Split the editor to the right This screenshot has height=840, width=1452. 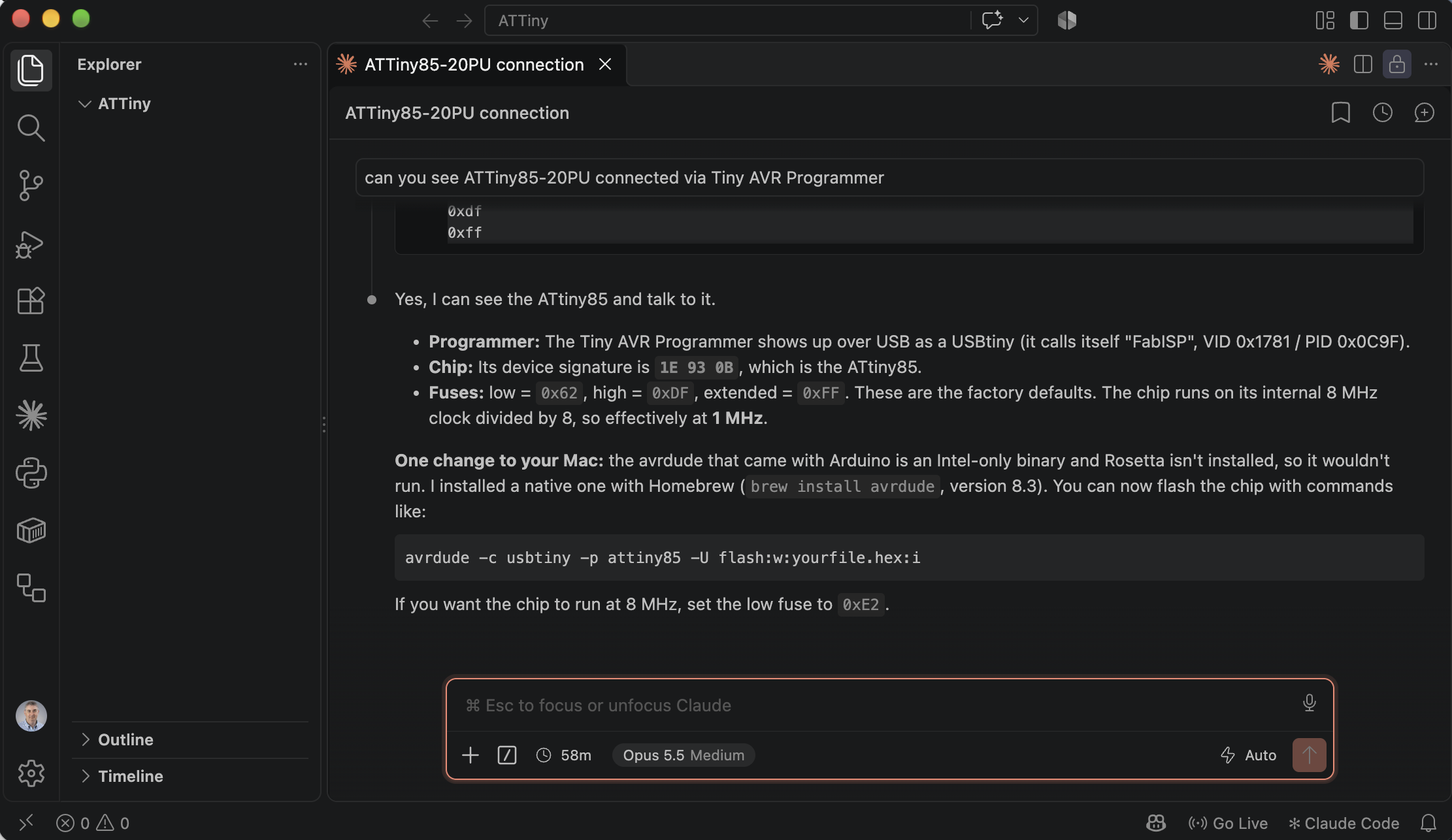pyautogui.click(x=1363, y=64)
